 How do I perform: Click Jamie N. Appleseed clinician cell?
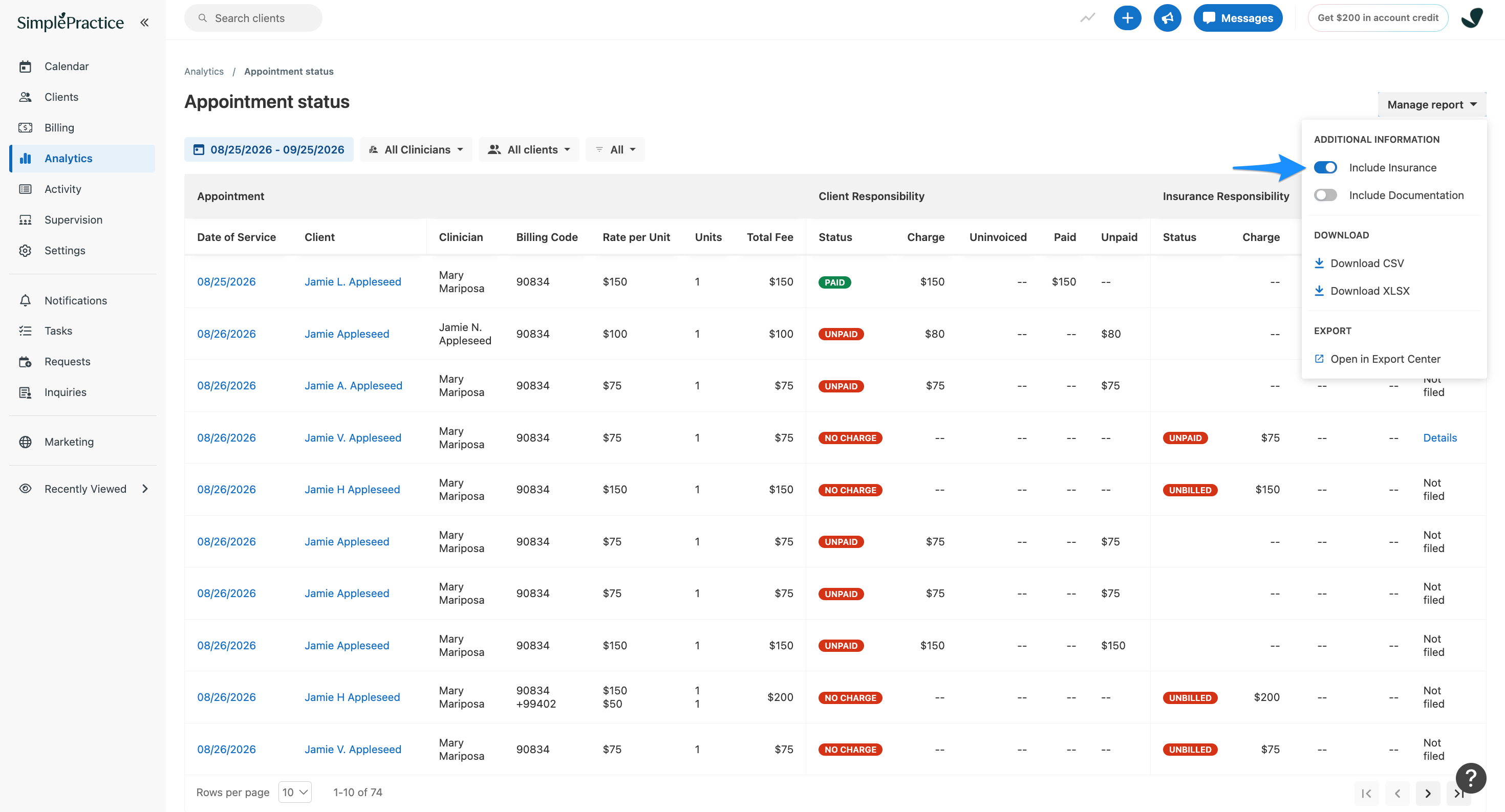coord(465,334)
